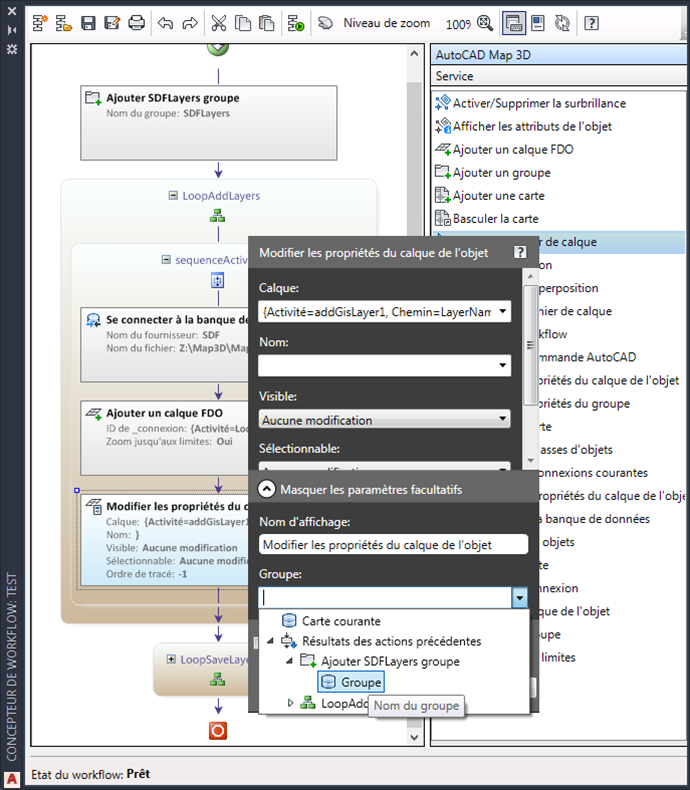Select the Se connecter à la banque activity
The image size is (690, 790).
tap(165, 345)
